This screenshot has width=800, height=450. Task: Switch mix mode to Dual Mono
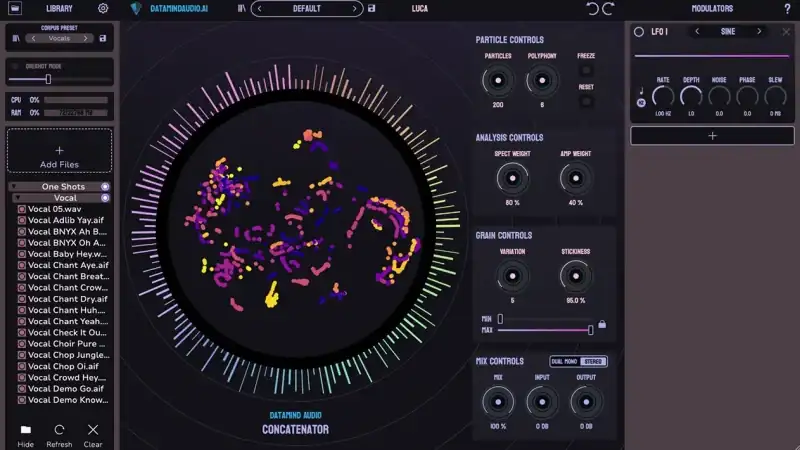point(564,361)
